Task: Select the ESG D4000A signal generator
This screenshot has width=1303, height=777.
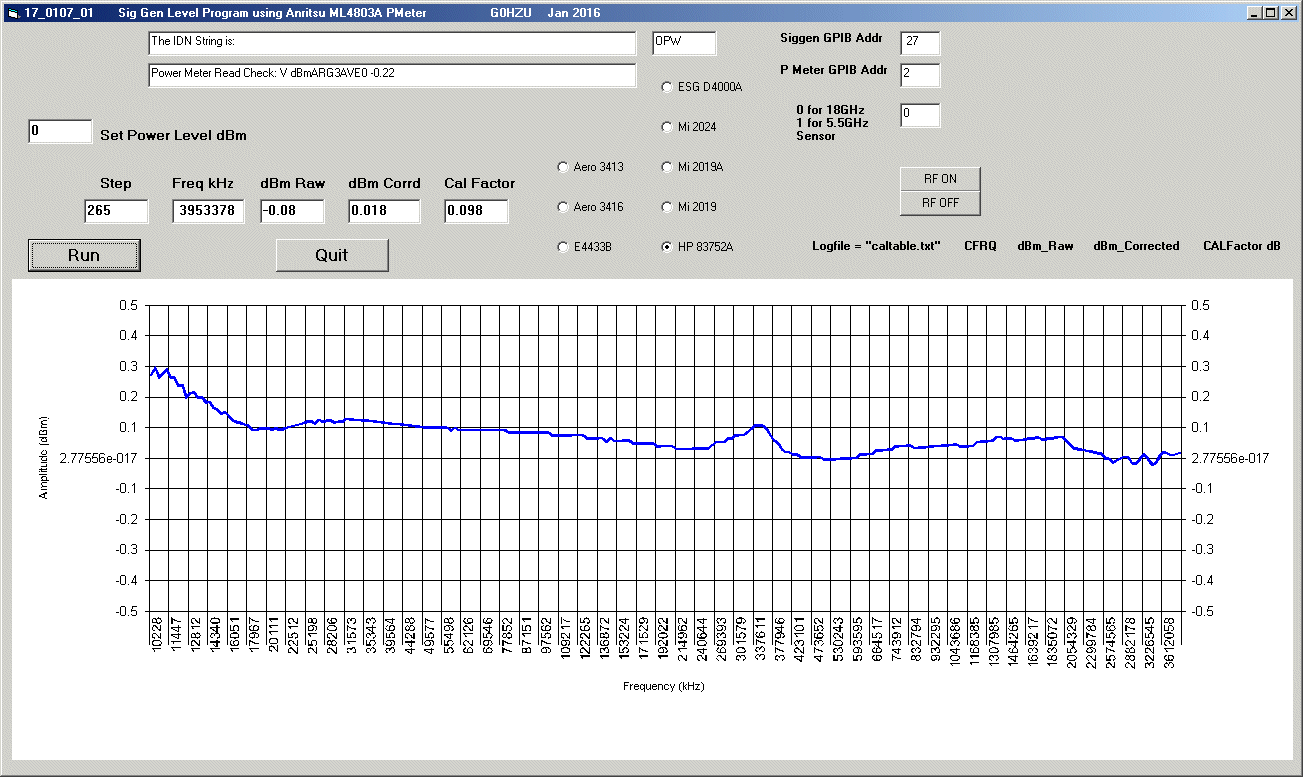Action: click(x=667, y=87)
